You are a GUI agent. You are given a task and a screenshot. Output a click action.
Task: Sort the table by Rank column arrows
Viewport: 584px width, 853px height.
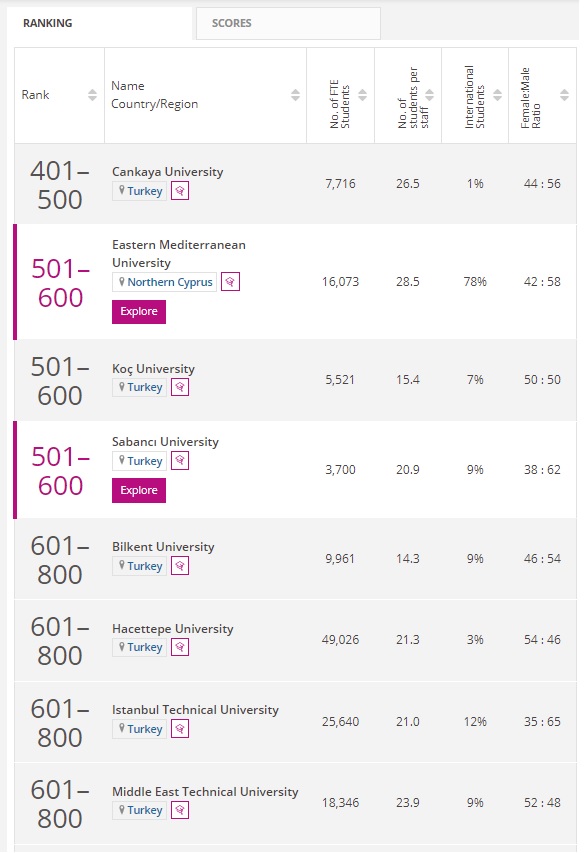(x=92, y=95)
